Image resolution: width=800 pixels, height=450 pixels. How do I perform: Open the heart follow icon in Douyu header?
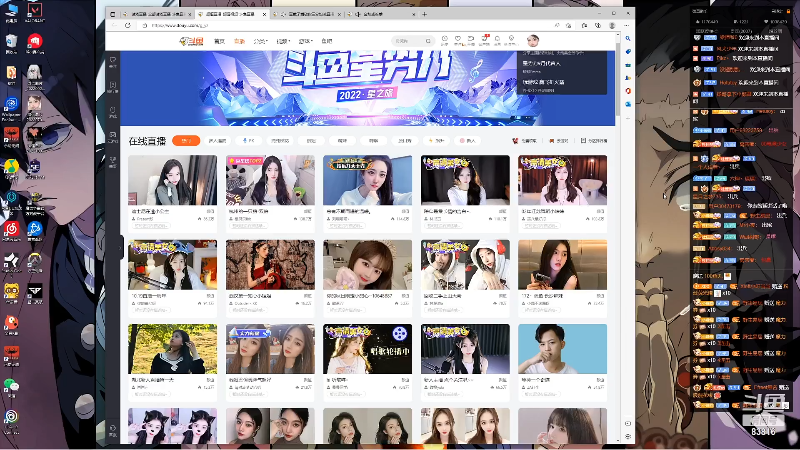coord(458,40)
